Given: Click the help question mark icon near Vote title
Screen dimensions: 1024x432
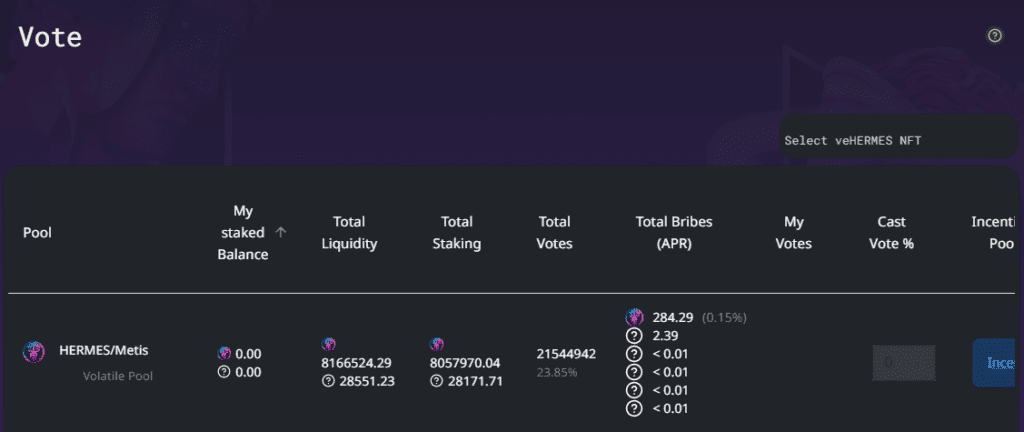Looking at the screenshot, I should pyautogui.click(x=994, y=36).
